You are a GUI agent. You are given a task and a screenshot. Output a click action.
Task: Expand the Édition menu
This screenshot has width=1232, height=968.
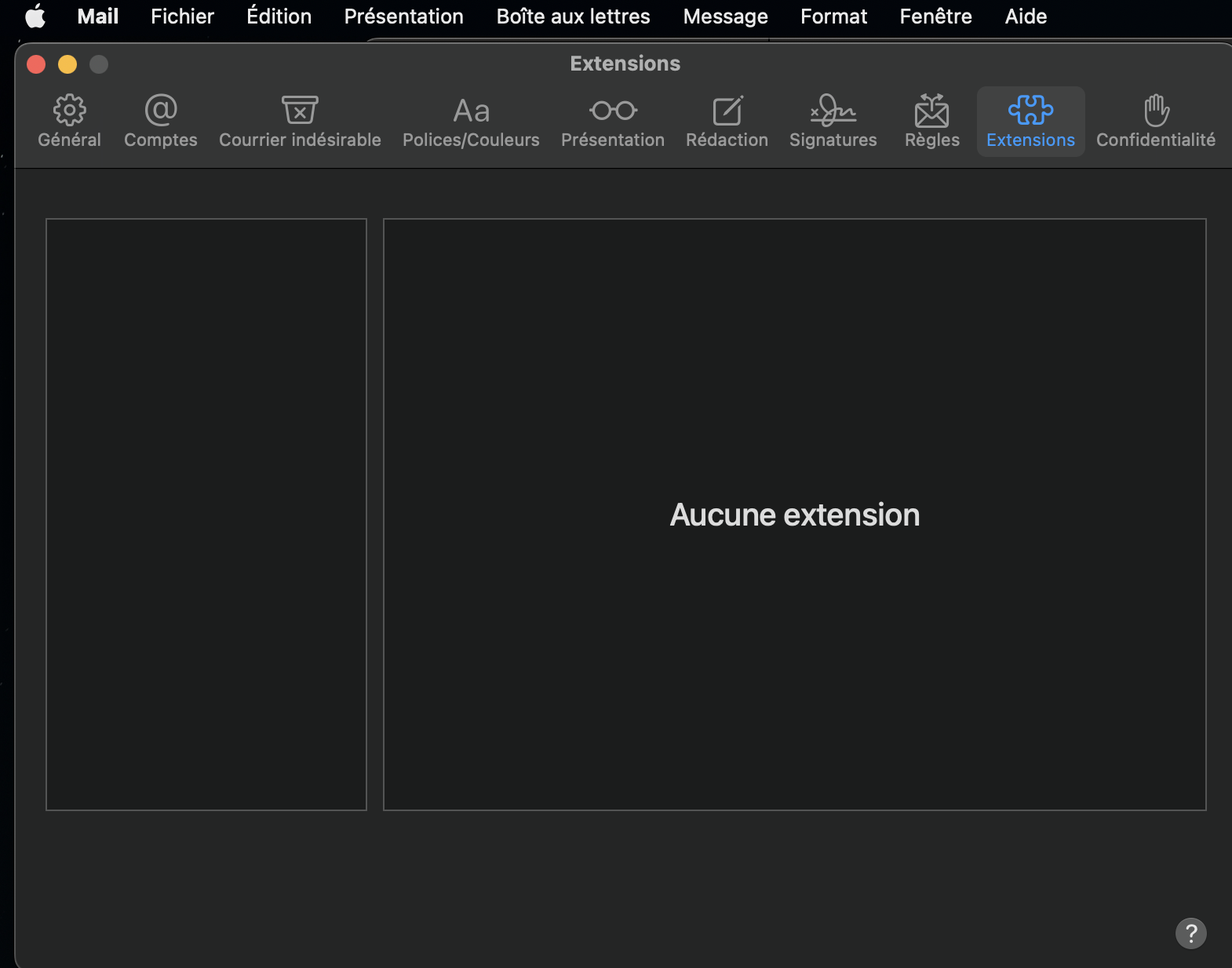(x=279, y=16)
